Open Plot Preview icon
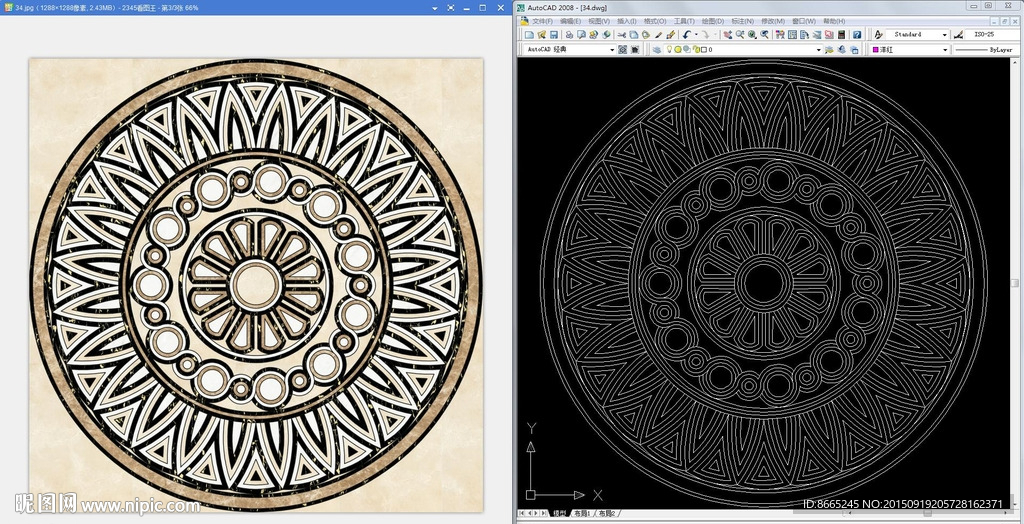This screenshot has height=524, width=1024. coord(581,35)
